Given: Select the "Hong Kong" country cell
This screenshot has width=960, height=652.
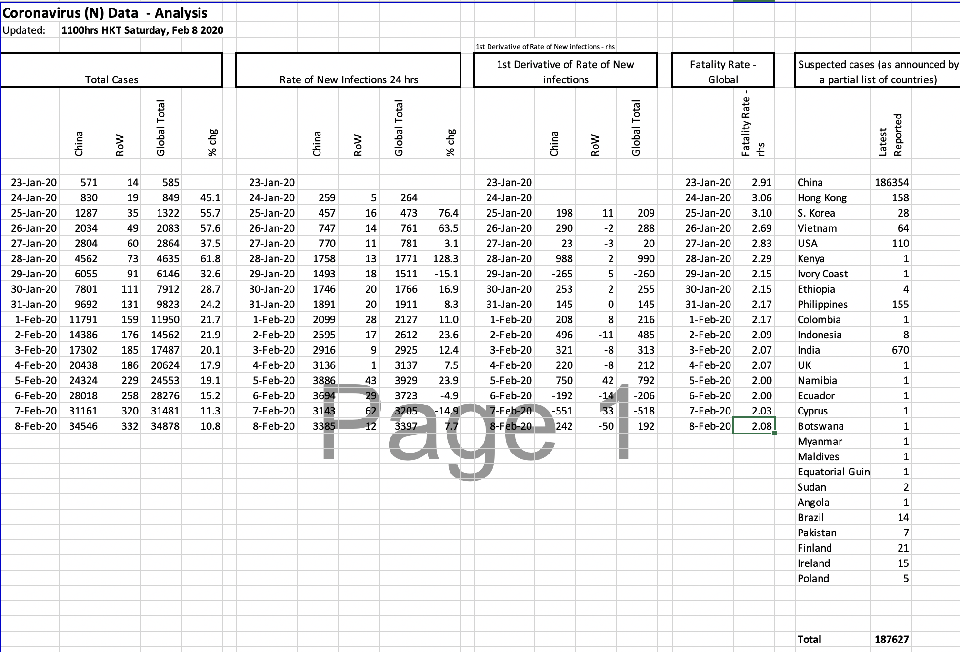Looking at the screenshot, I should click(822, 198).
